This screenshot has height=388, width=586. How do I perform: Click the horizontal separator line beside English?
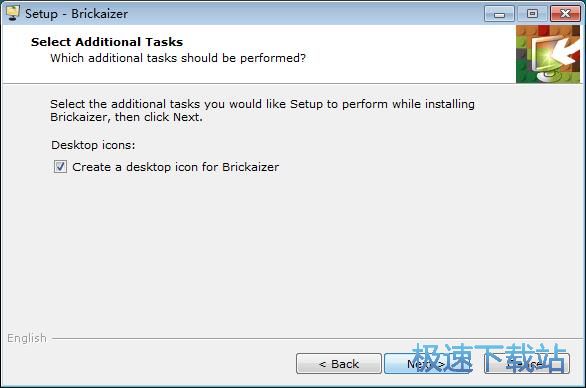click(x=317, y=339)
